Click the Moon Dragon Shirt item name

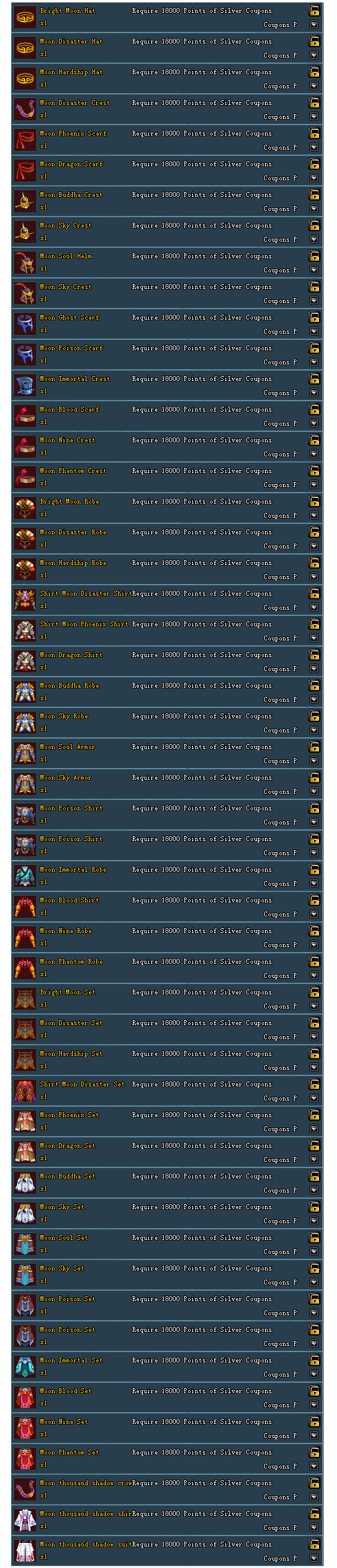[x=71, y=655]
